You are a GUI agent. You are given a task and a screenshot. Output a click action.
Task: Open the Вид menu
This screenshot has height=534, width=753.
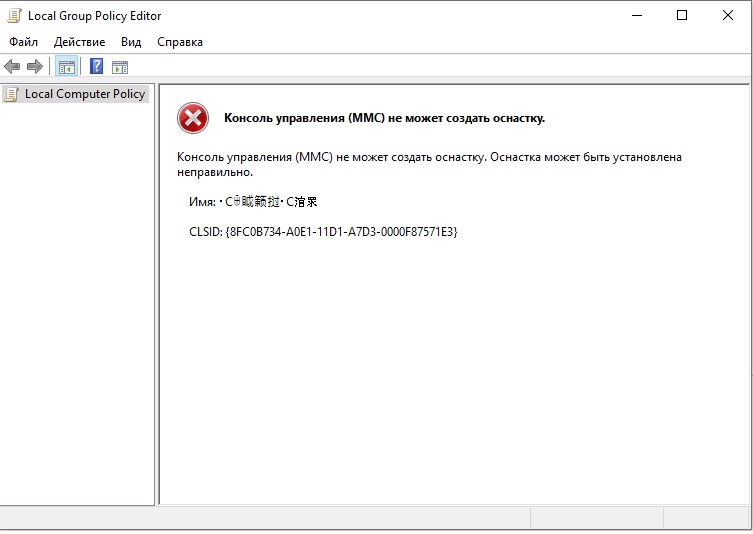click(x=131, y=42)
